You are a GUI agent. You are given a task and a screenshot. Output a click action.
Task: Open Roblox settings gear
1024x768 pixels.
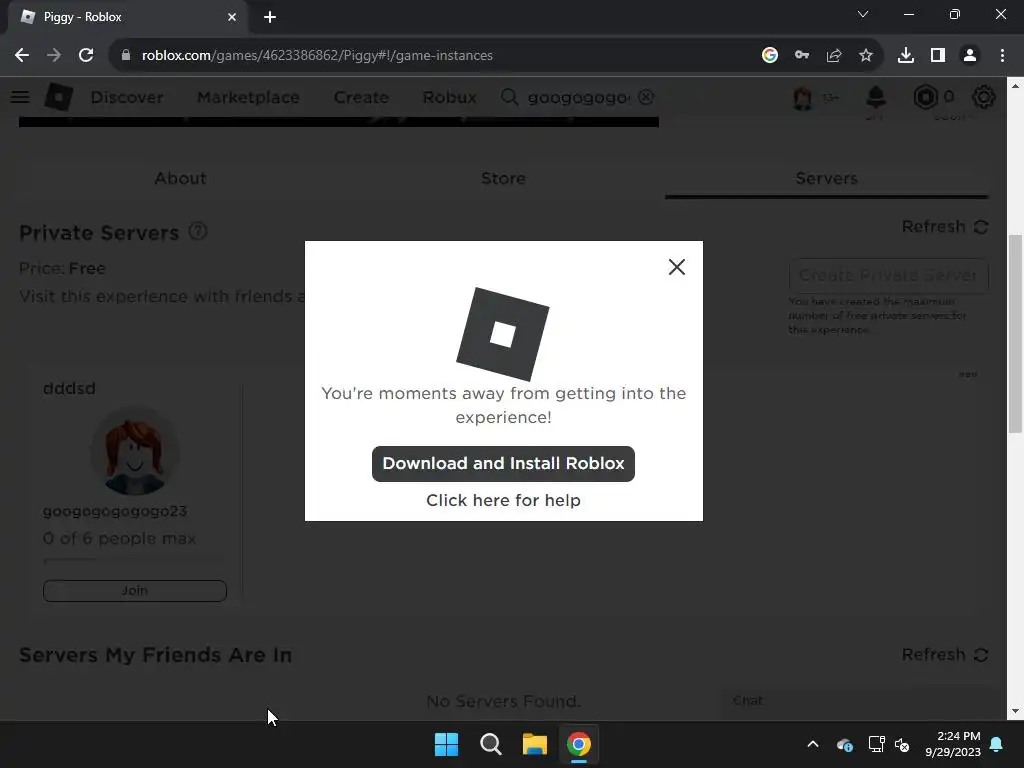pyautogui.click(x=984, y=97)
